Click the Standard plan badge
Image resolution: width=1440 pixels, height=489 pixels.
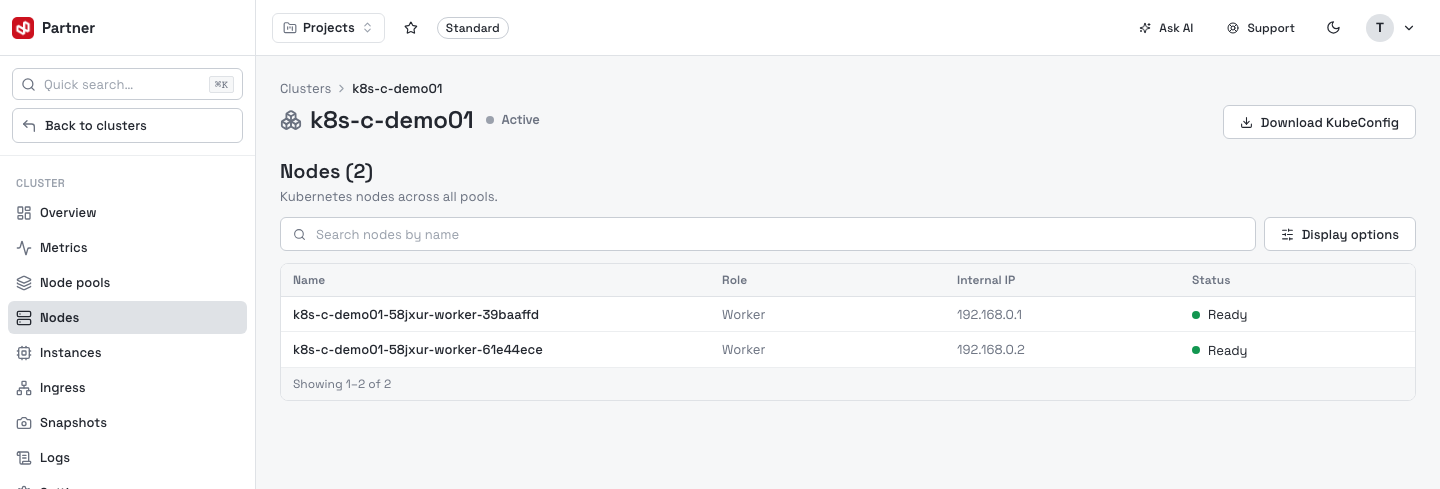pyautogui.click(x=473, y=28)
